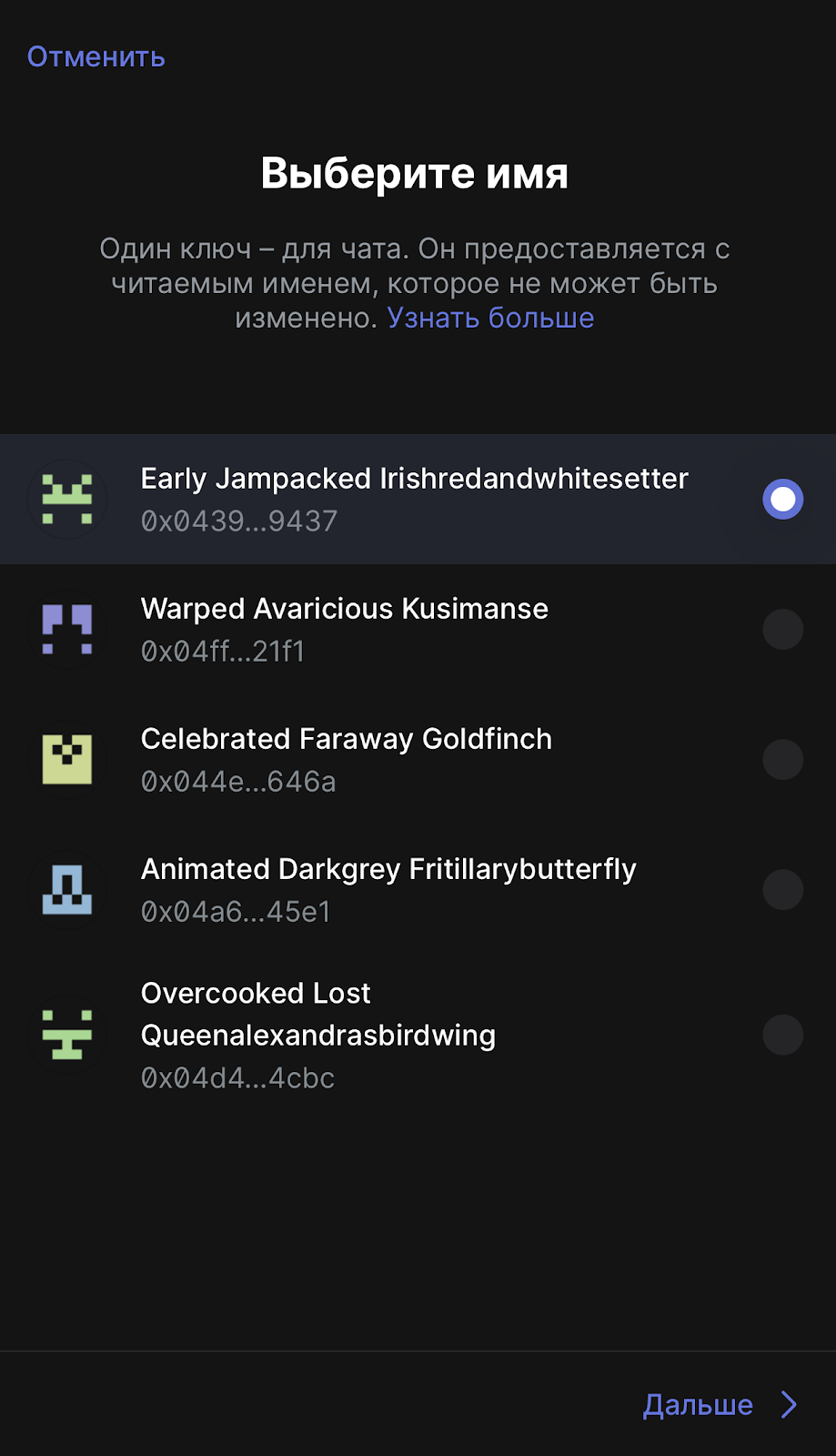Viewport: 836px width, 1456px height.
Task: Click the green identicon for Early Jampacked Irishredandwhitesetter
Action: pyautogui.click(x=67, y=500)
